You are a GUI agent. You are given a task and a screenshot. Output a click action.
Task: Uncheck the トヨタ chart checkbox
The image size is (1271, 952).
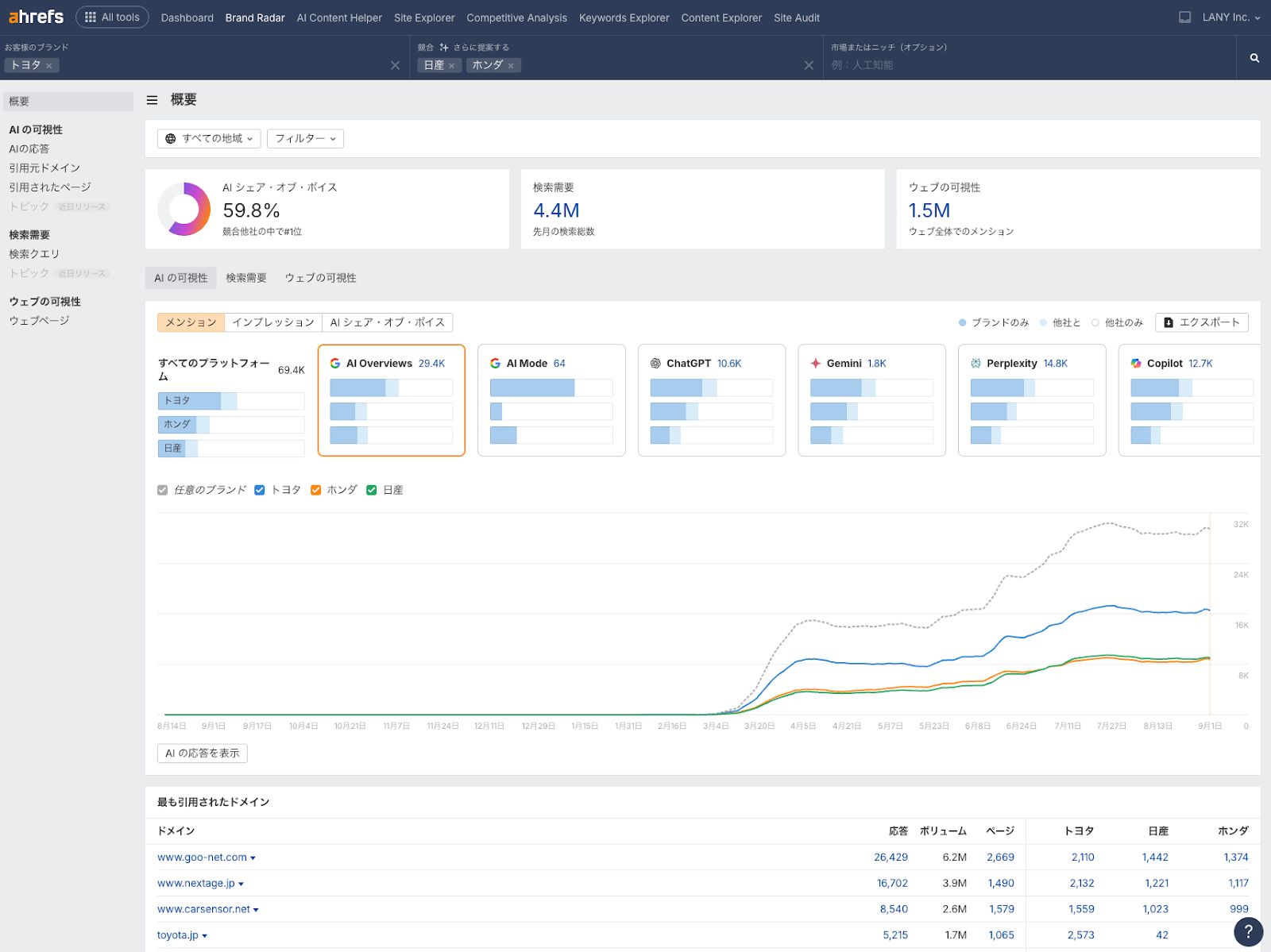click(259, 490)
